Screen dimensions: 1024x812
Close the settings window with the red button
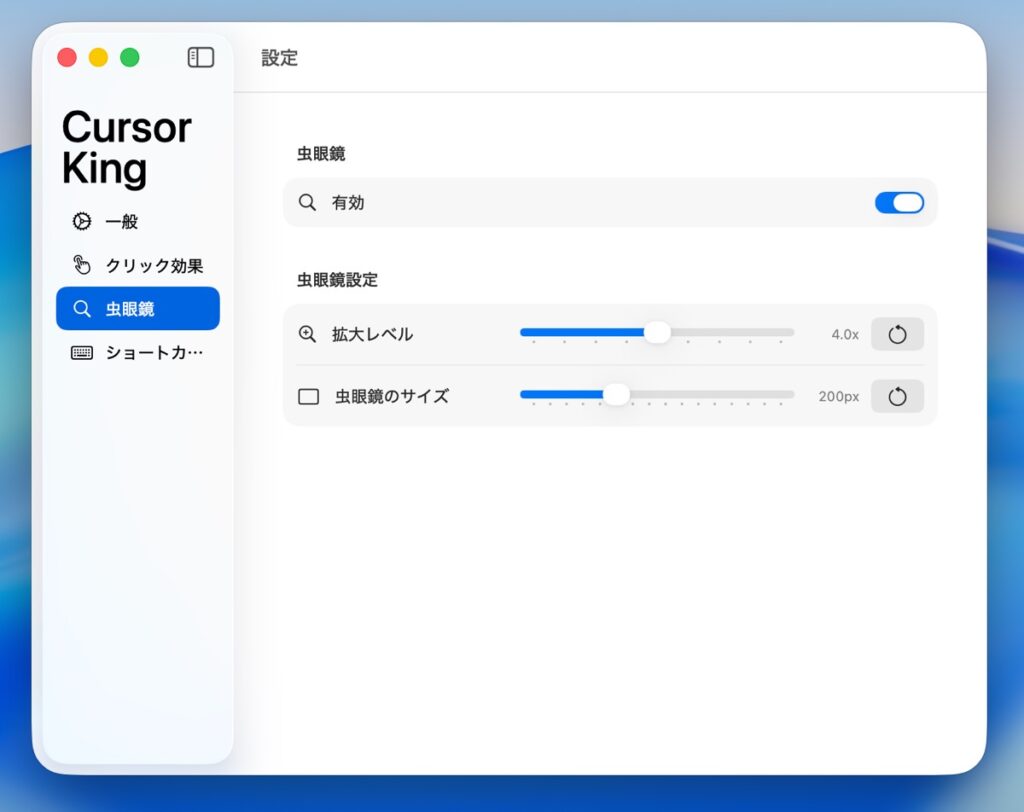tap(67, 57)
